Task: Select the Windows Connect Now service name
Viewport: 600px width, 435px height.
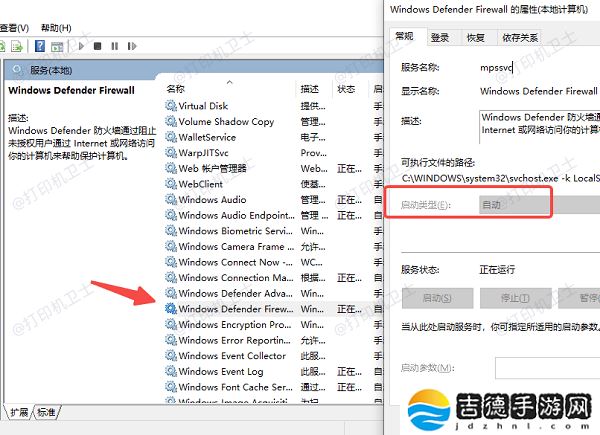Action: (235, 262)
